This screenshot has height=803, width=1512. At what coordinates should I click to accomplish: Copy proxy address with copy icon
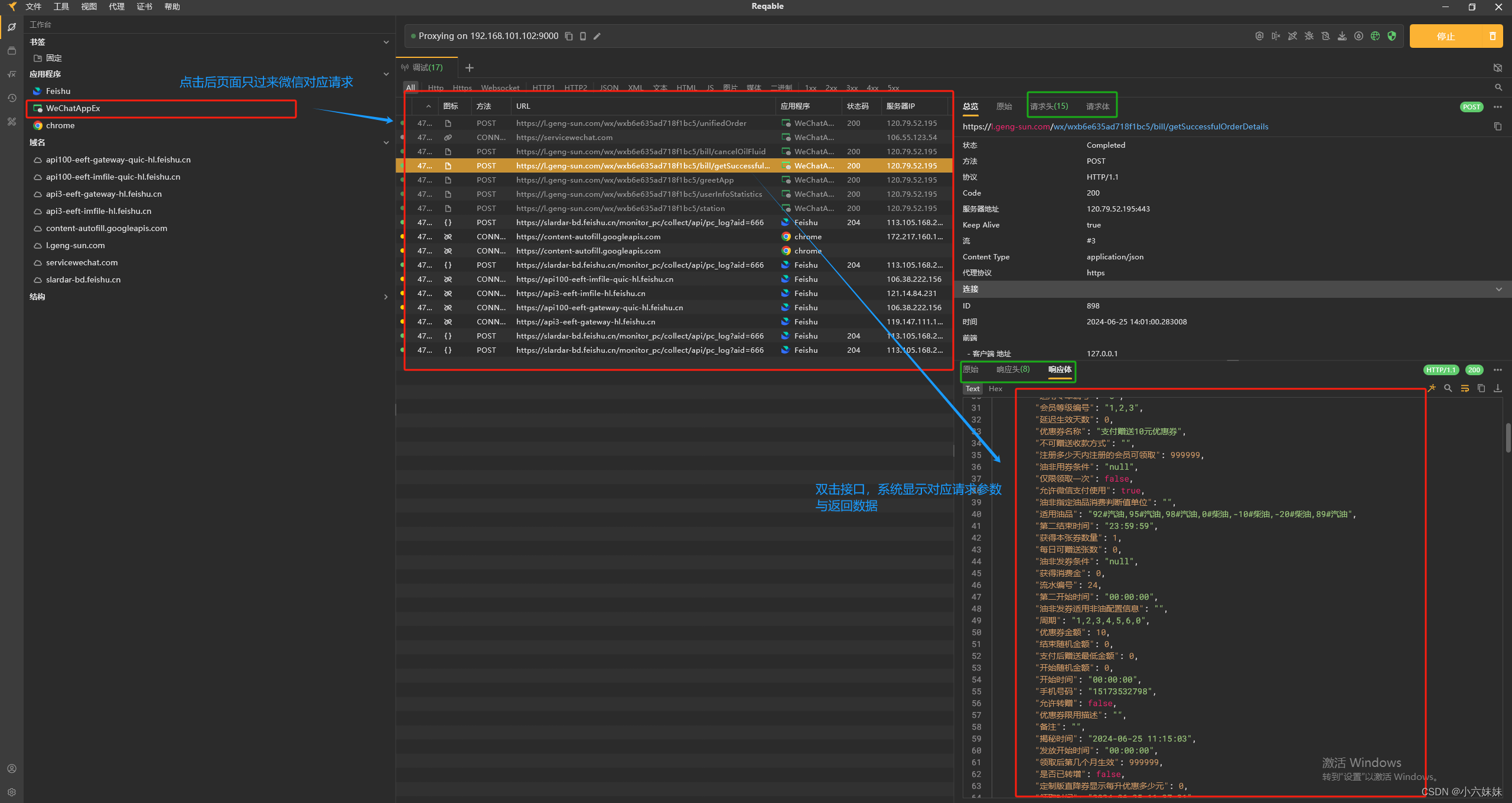pos(569,36)
